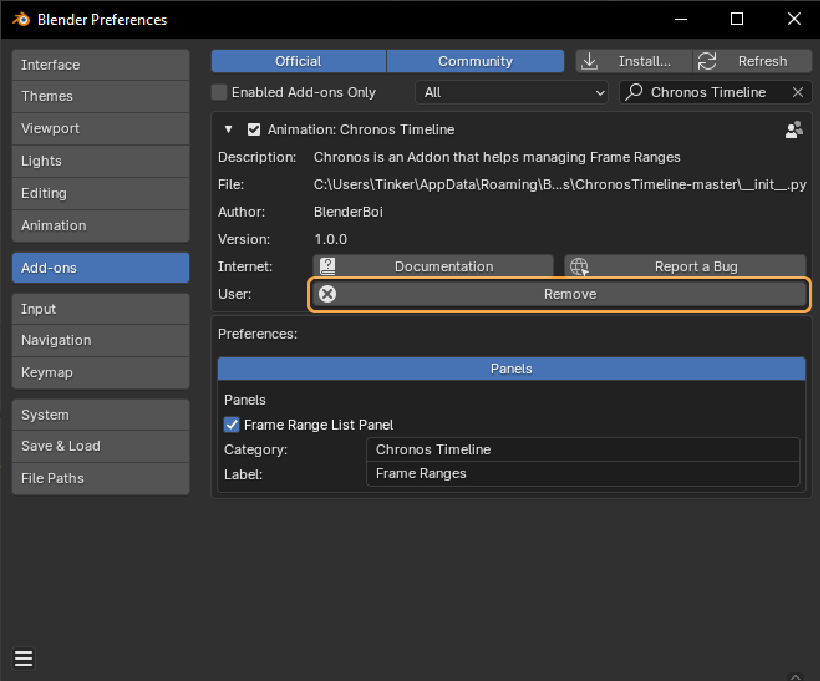Open the All category dropdown
820x681 pixels.
[x=514, y=92]
